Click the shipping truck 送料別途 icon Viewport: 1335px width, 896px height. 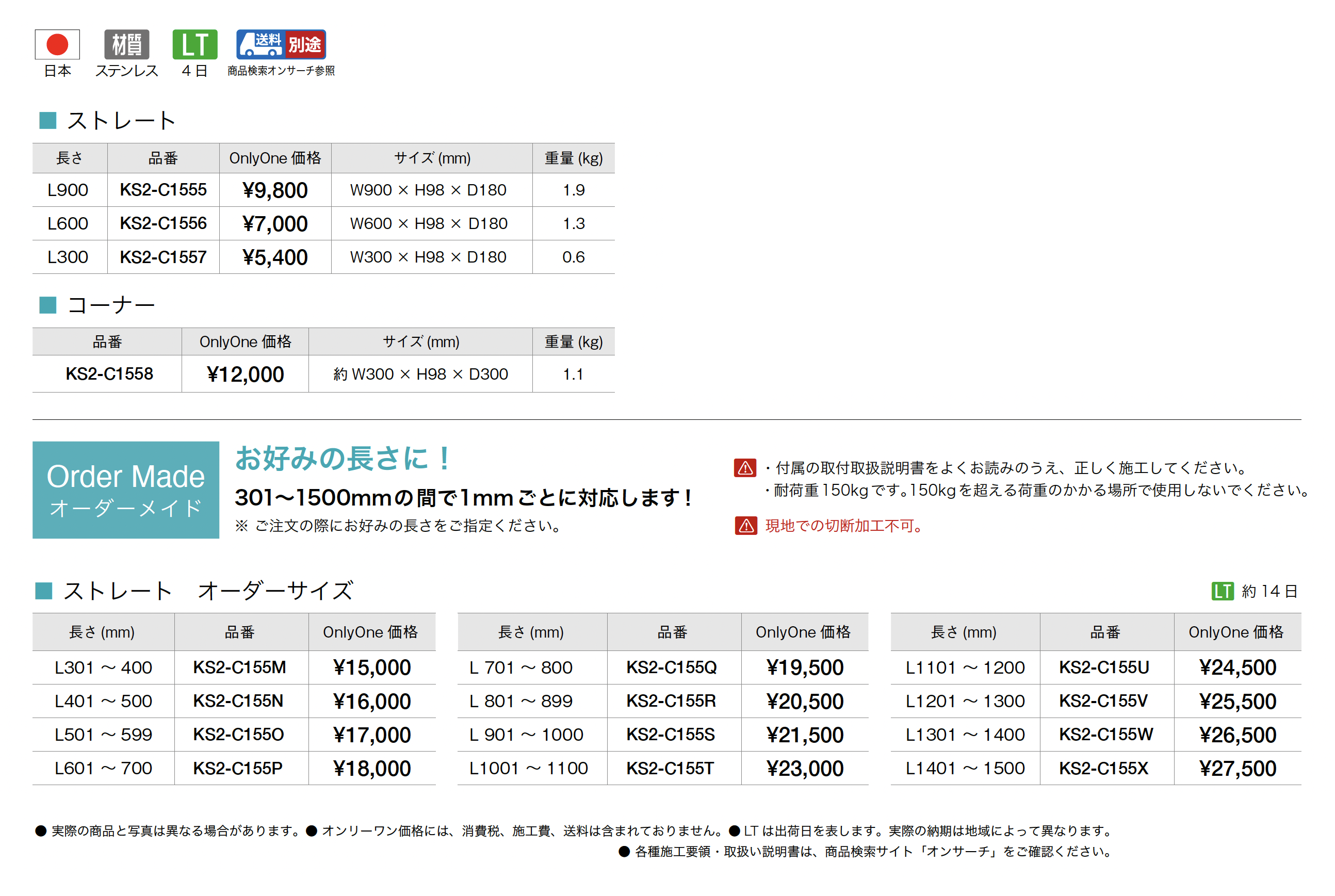point(281,44)
